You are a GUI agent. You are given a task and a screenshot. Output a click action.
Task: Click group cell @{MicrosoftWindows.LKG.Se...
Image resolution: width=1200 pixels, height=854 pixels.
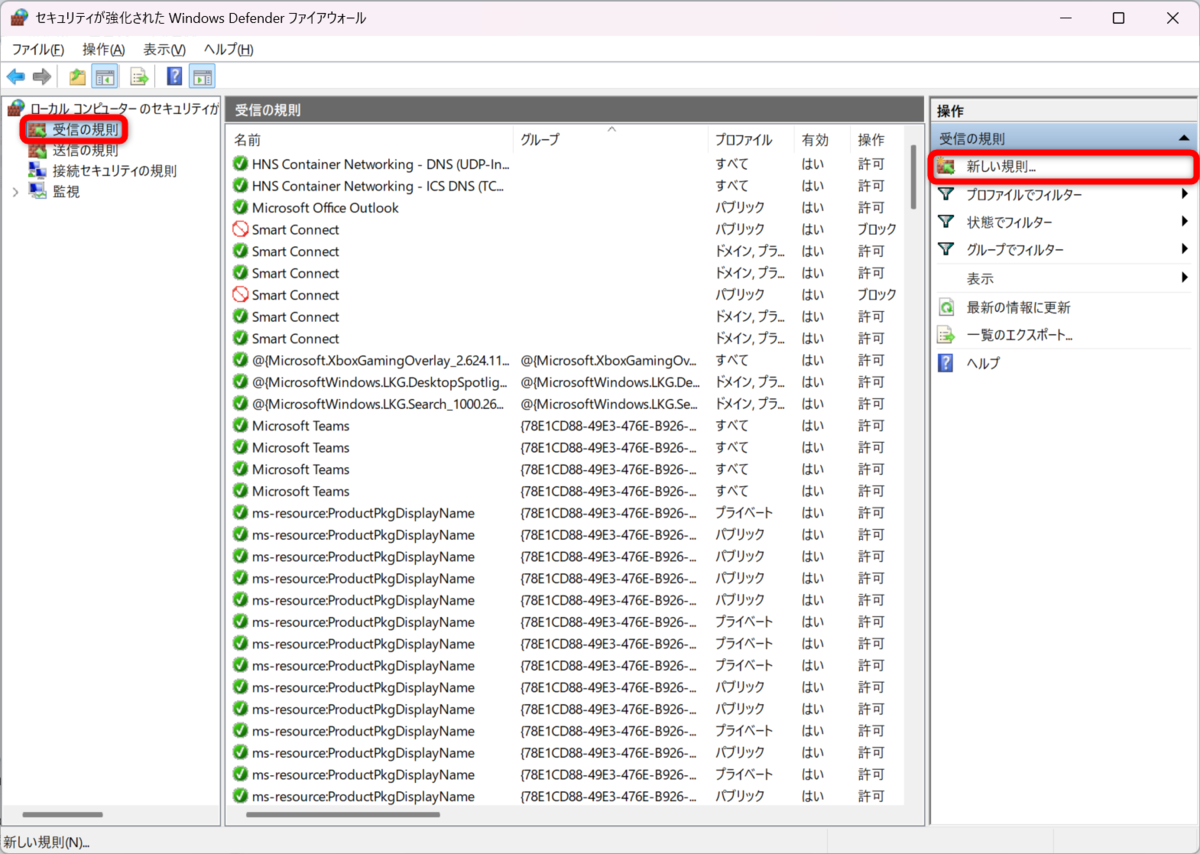pyautogui.click(x=610, y=404)
